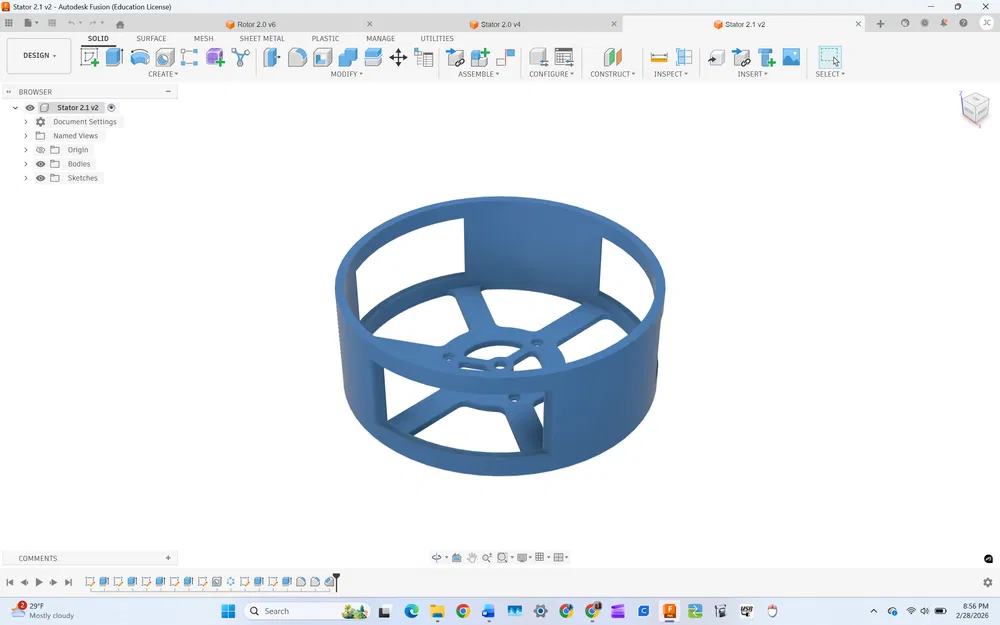Open the Configure table icon
Screen dimensions: 1000x625
[564, 57]
